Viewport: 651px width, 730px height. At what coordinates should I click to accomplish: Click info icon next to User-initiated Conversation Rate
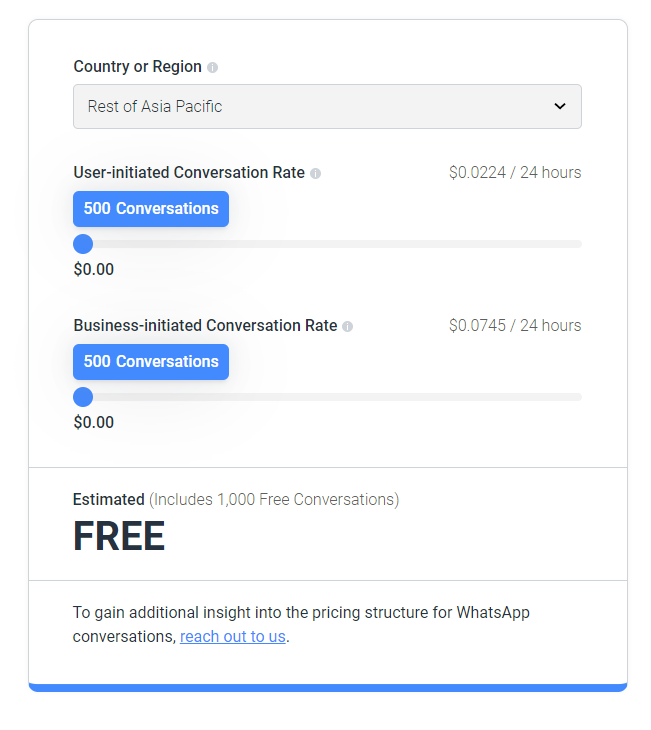coord(316,174)
